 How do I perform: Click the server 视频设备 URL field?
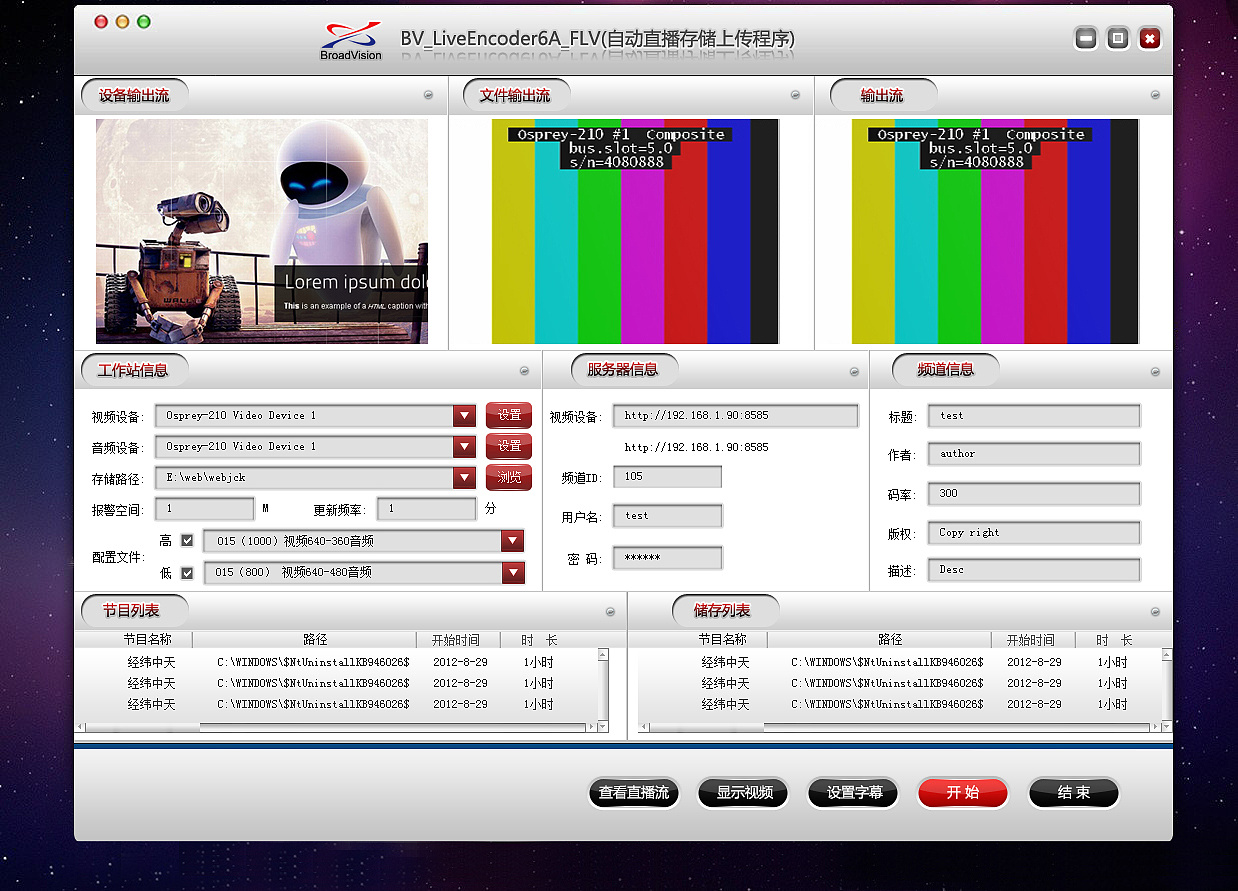coord(736,416)
